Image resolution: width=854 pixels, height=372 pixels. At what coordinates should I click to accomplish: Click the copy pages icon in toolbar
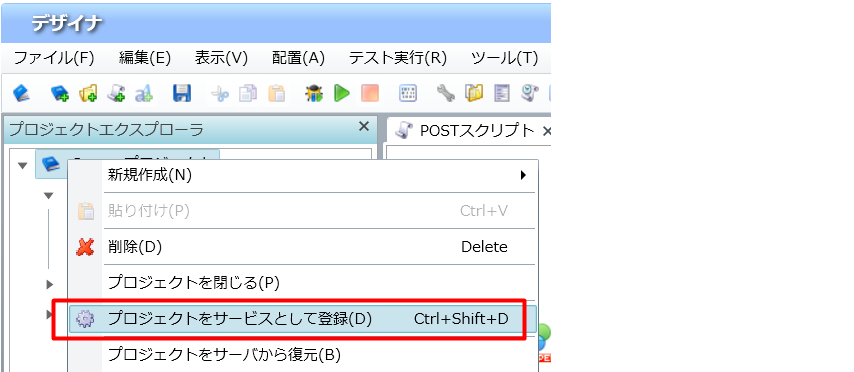(248, 93)
